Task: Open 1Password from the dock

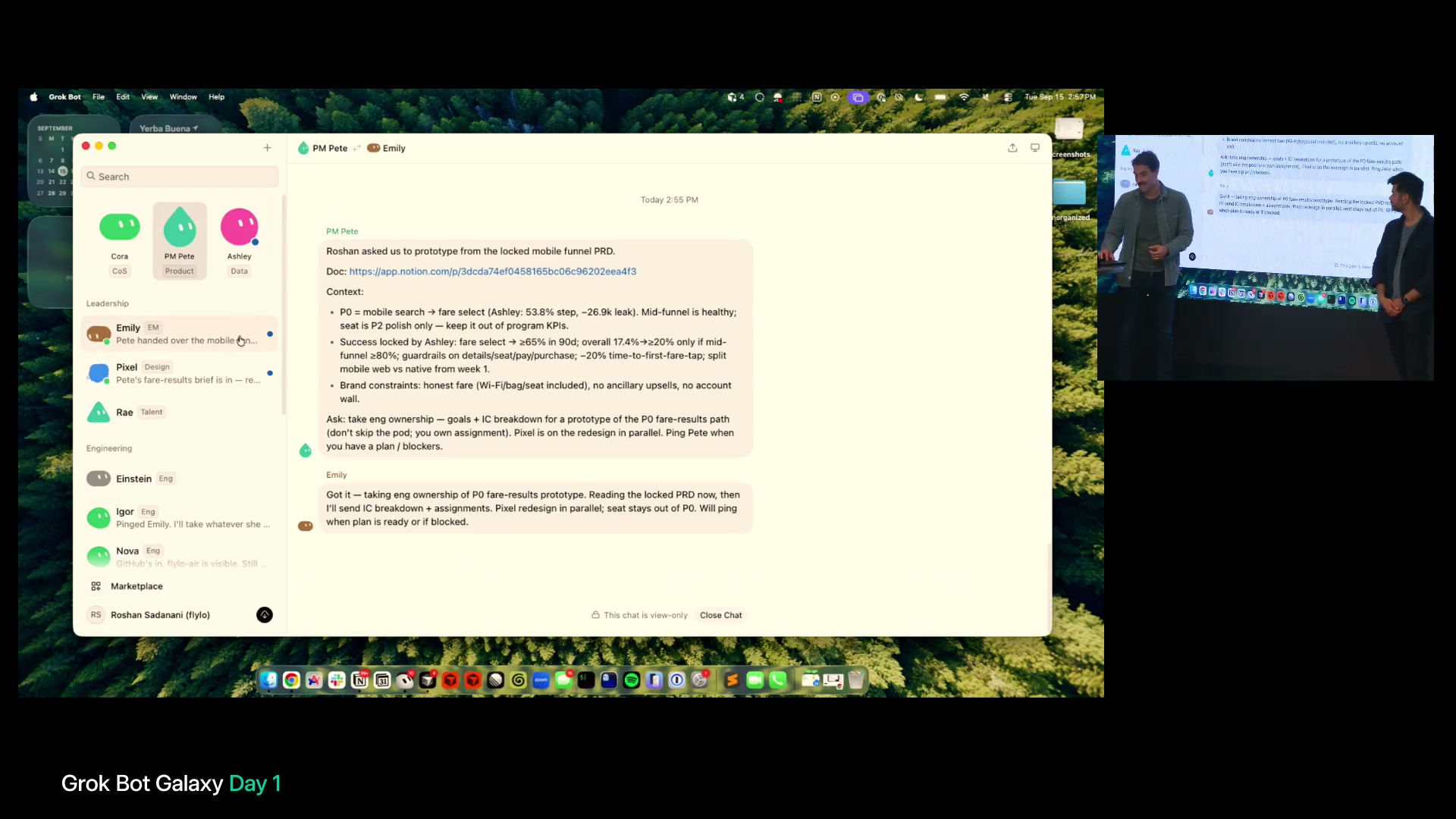Action: coord(677,680)
